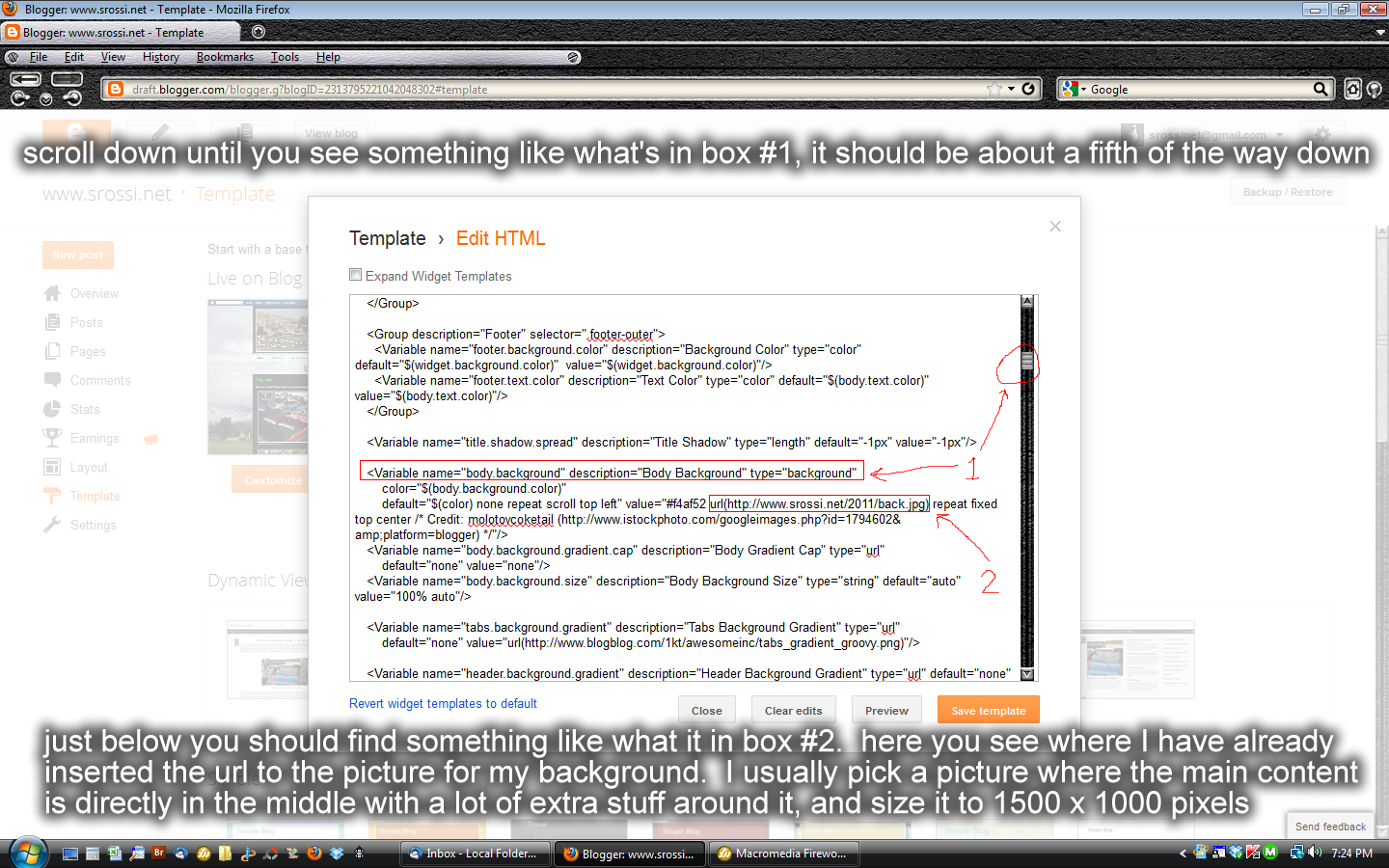Click Revert widget templates to default link
This screenshot has width=1389, height=868.
click(443, 703)
